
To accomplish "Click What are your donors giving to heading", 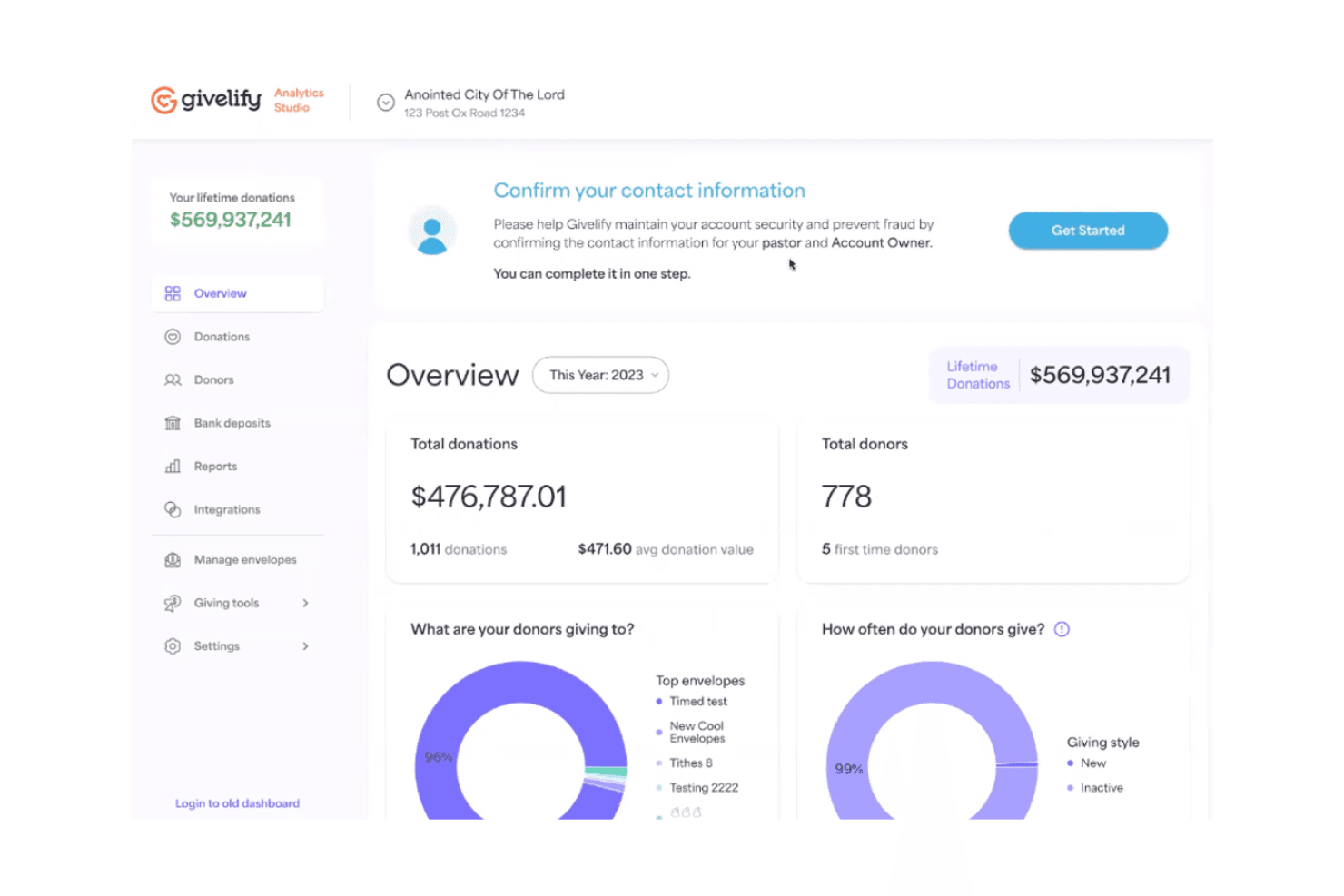I will point(522,629).
